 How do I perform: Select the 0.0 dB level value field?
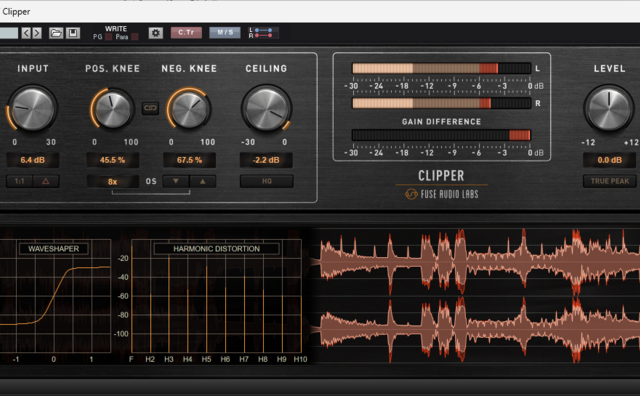pos(609,160)
